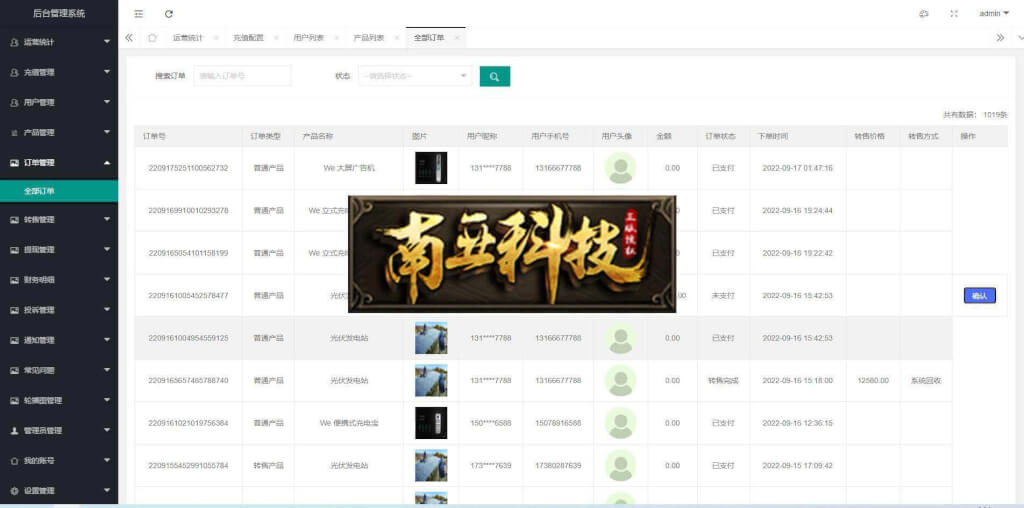This screenshot has width=1024, height=508.
Task: Expand the 充值管理 sidebar menu arrow
Action: (x=107, y=72)
